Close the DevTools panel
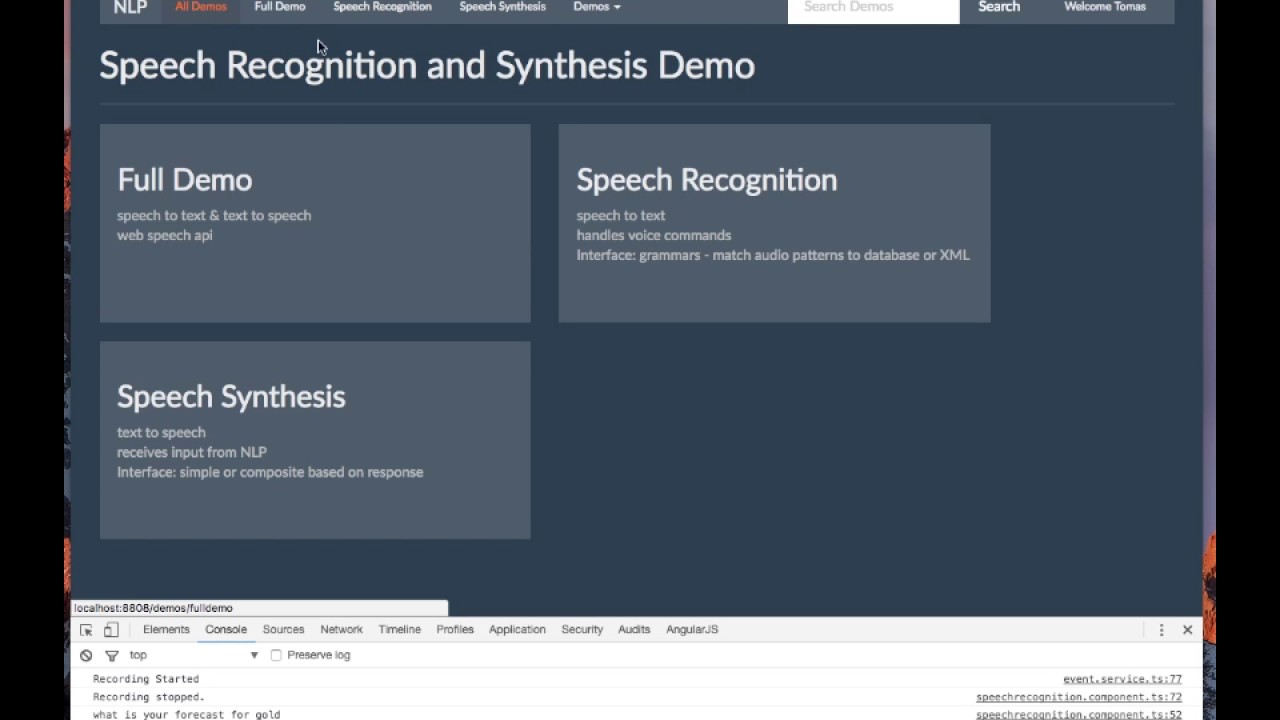The height and width of the screenshot is (720, 1280). point(1187,630)
